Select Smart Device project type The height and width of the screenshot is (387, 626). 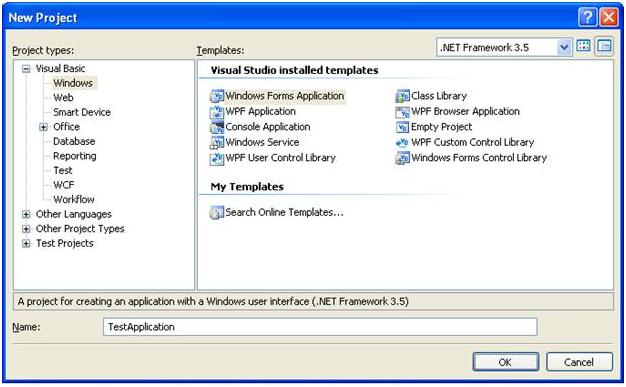[82, 112]
